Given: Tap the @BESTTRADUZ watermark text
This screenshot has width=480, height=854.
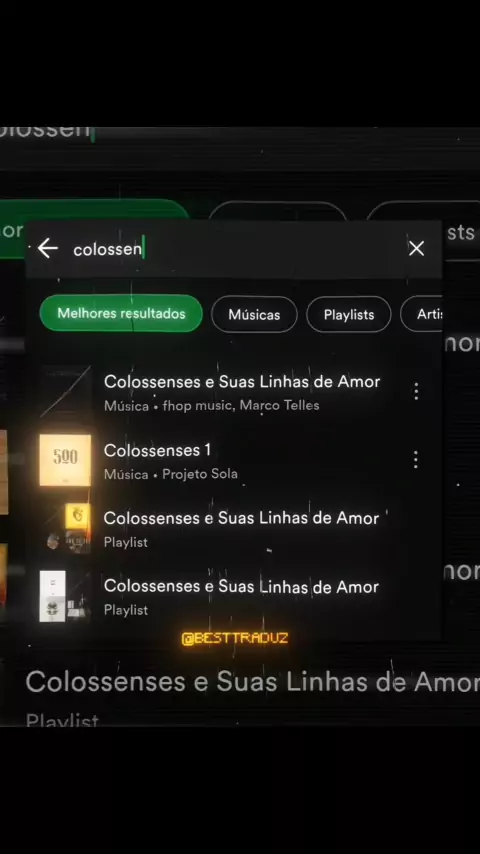Looking at the screenshot, I should pos(235,638).
